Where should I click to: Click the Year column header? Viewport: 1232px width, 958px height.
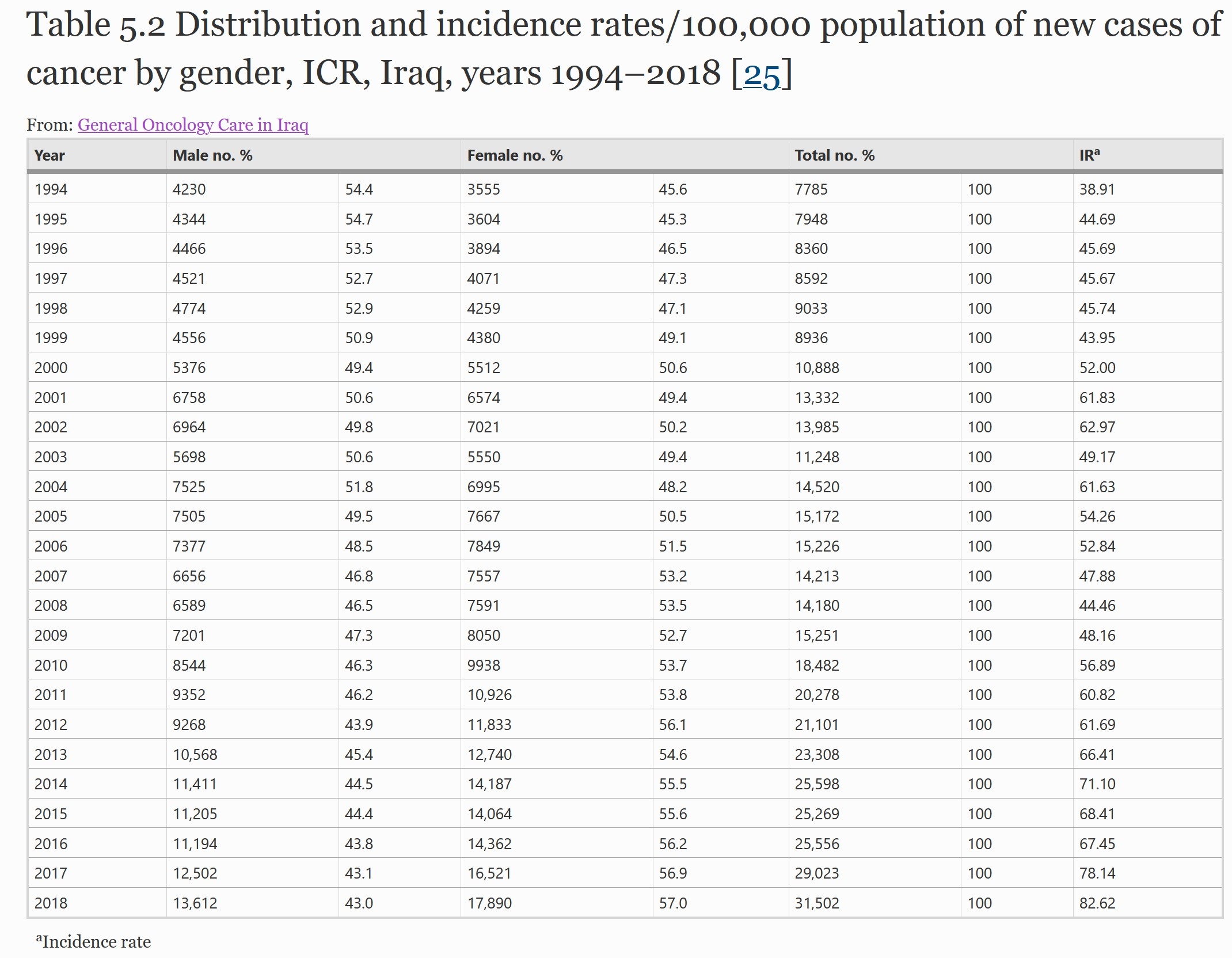(x=50, y=155)
